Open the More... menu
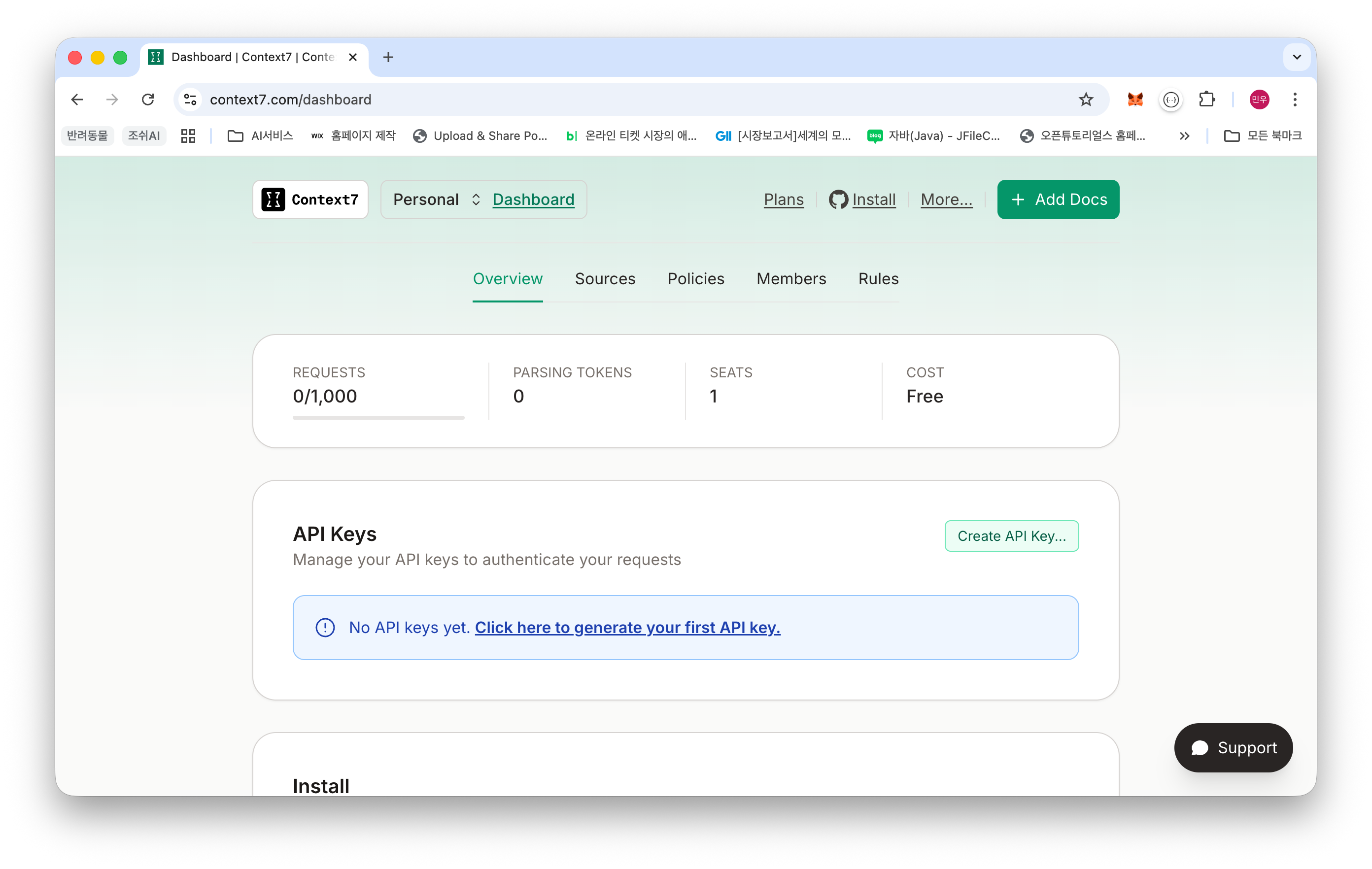The width and height of the screenshot is (1372, 869). pyautogui.click(x=946, y=200)
